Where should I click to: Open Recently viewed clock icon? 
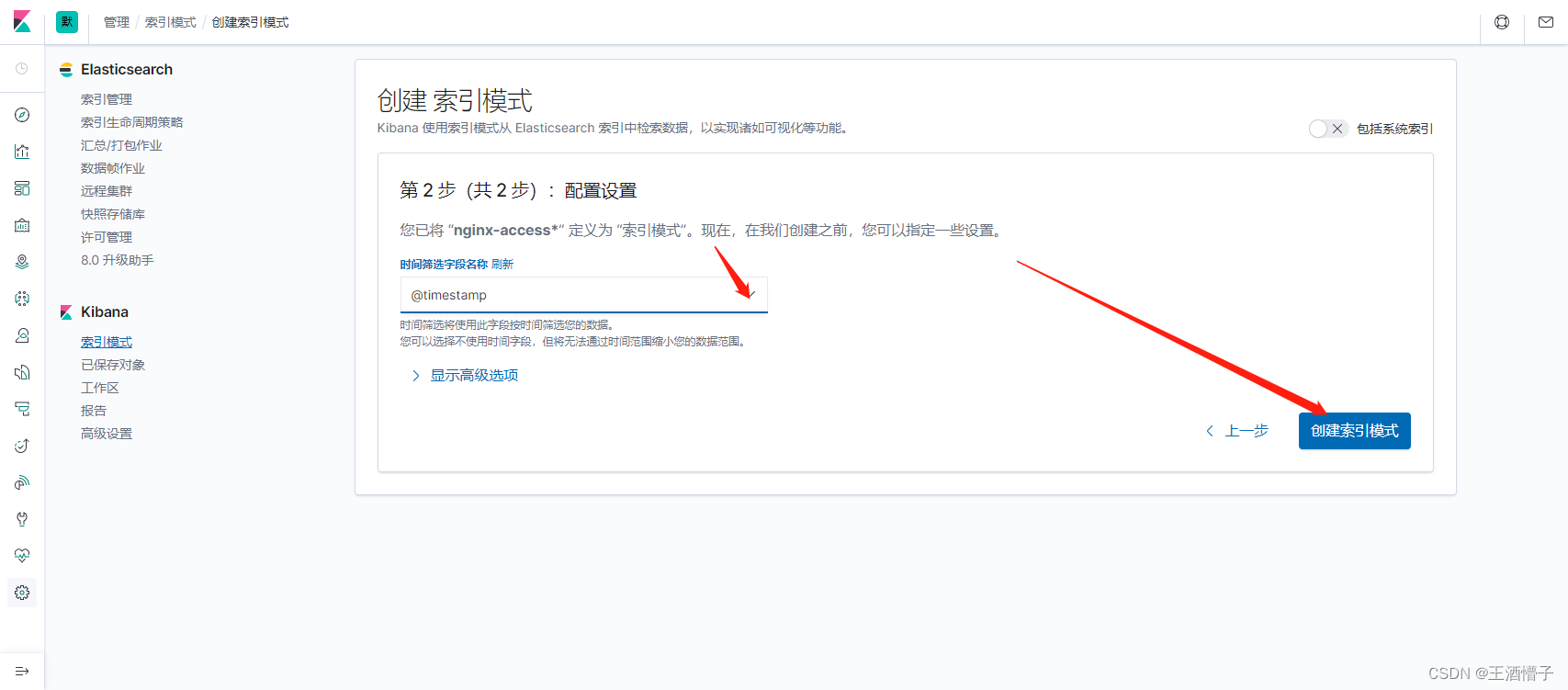(x=22, y=69)
